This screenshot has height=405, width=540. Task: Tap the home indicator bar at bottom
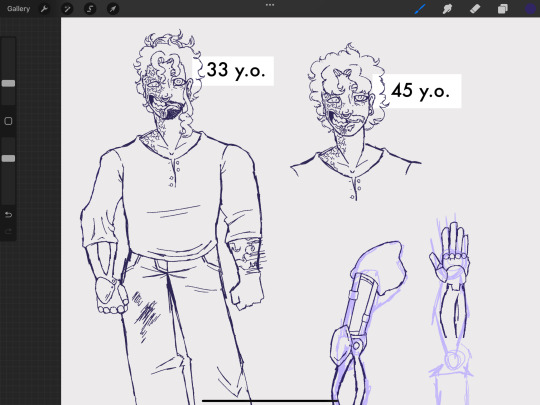(270, 401)
